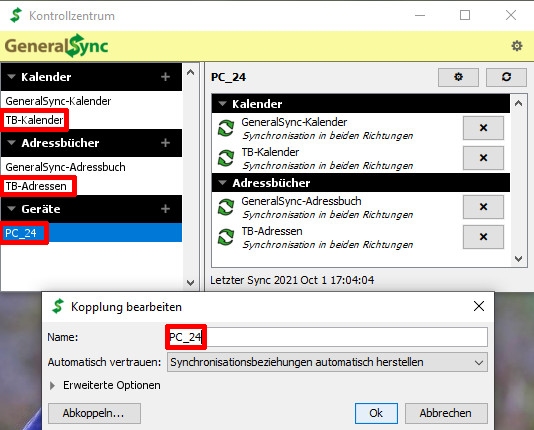The width and height of the screenshot is (534, 430).
Task: Click the sync icon beside GeneralSync-Kalender
Action: pos(226,128)
